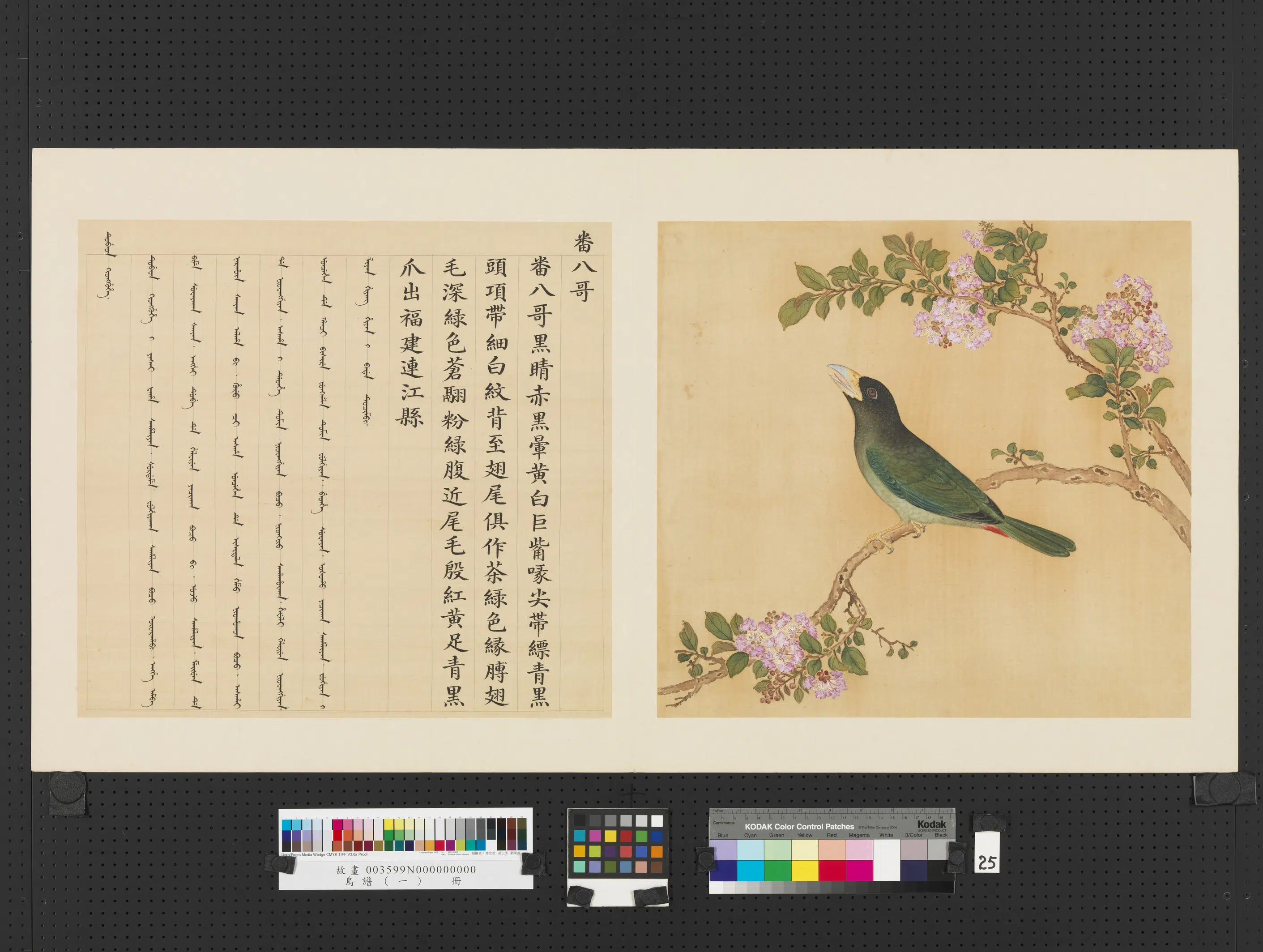The height and width of the screenshot is (952, 1263).
Task: Click the catalog number '故畫 003599N000000000'
Action: [x=406, y=870]
